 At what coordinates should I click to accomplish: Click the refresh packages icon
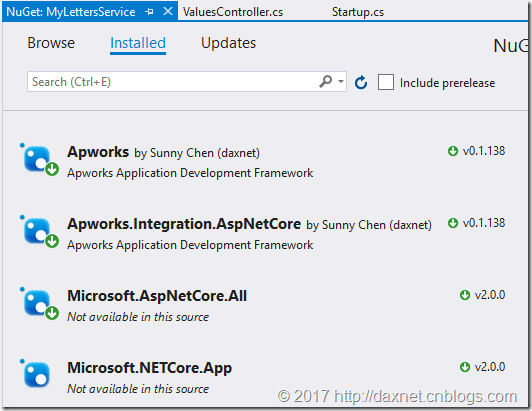[x=361, y=82]
